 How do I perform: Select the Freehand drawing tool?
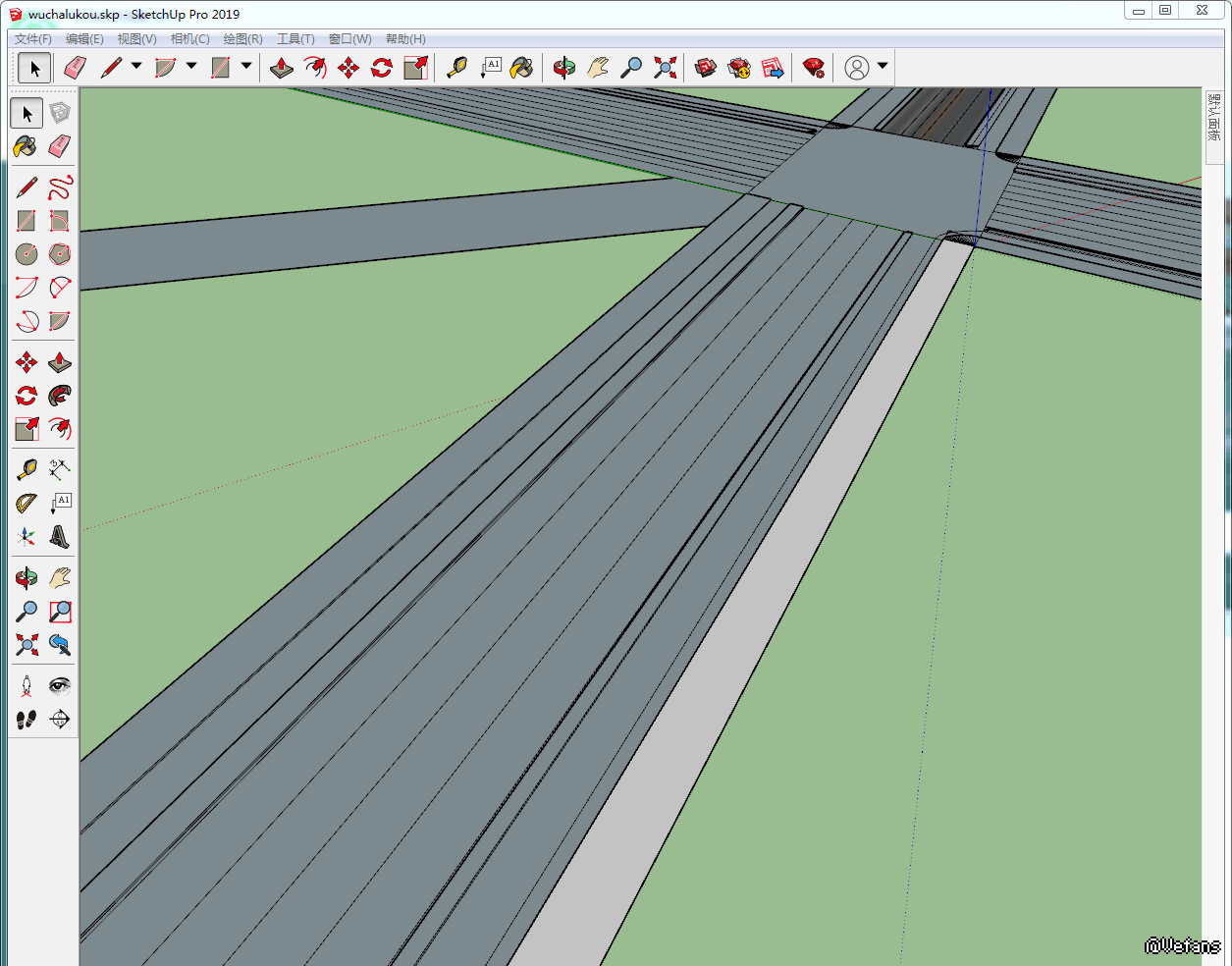tap(60, 188)
